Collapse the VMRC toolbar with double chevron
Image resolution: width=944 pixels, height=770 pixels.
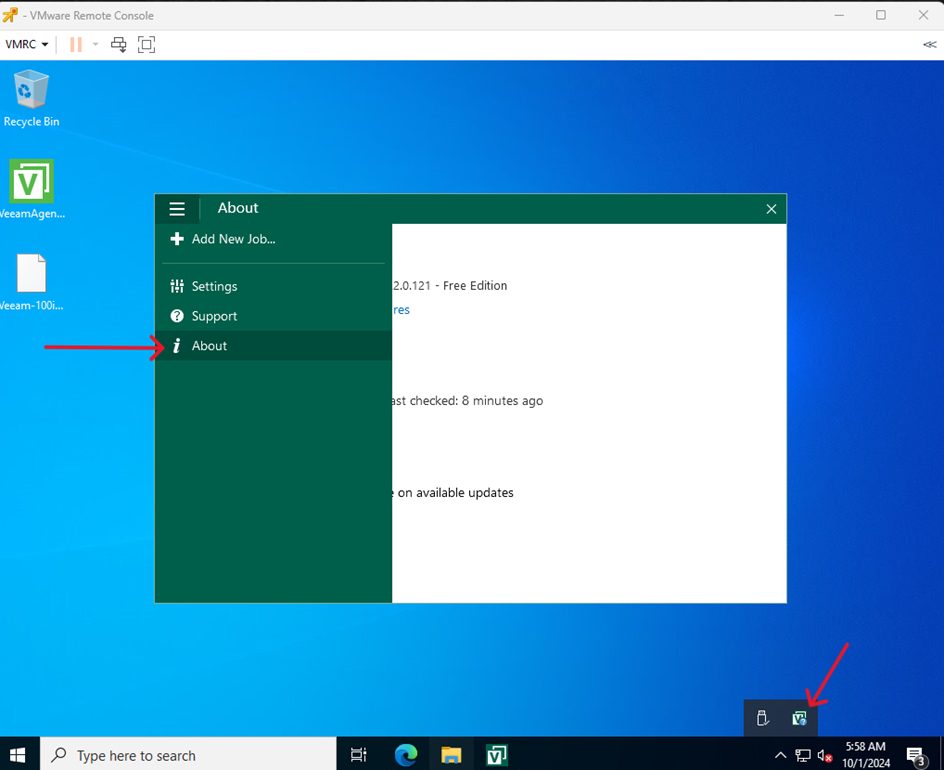tap(929, 44)
